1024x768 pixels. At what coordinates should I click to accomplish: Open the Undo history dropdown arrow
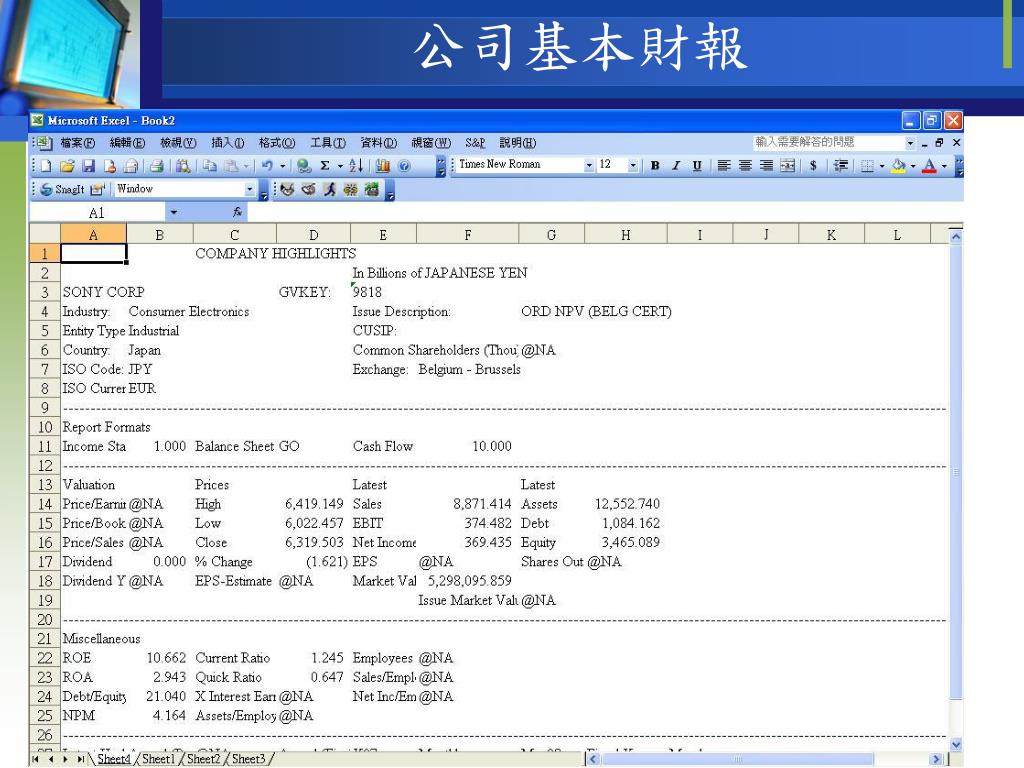click(x=282, y=166)
